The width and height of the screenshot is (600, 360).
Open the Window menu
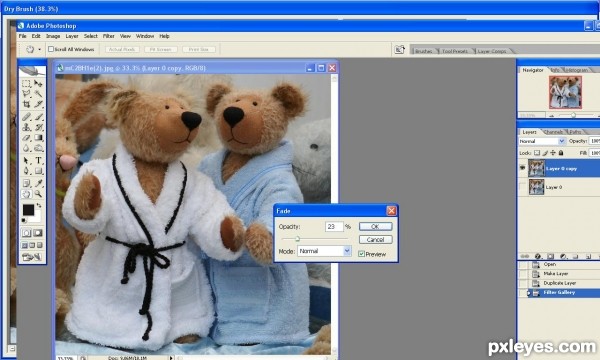click(x=145, y=36)
